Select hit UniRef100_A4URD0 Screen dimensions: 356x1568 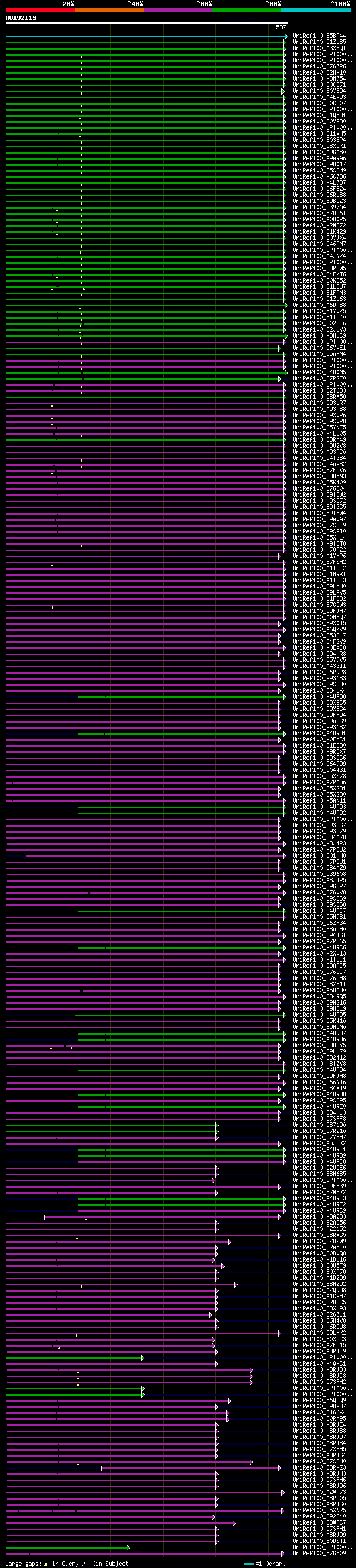pyautogui.click(x=319, y=696)
